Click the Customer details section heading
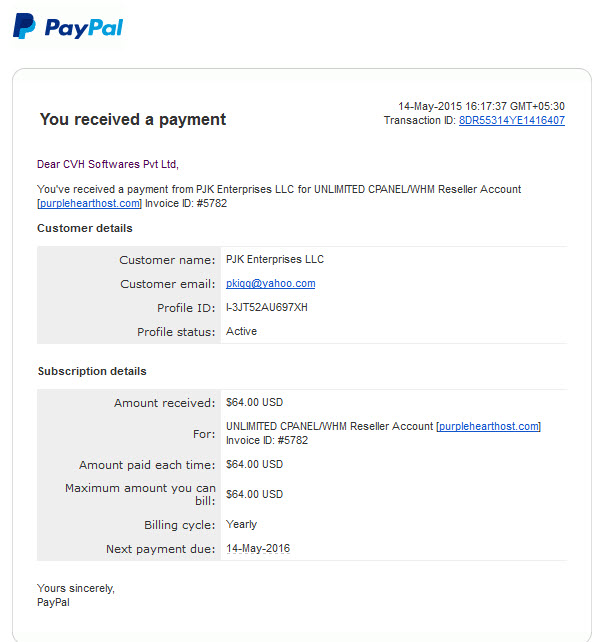 click(85, 228)
